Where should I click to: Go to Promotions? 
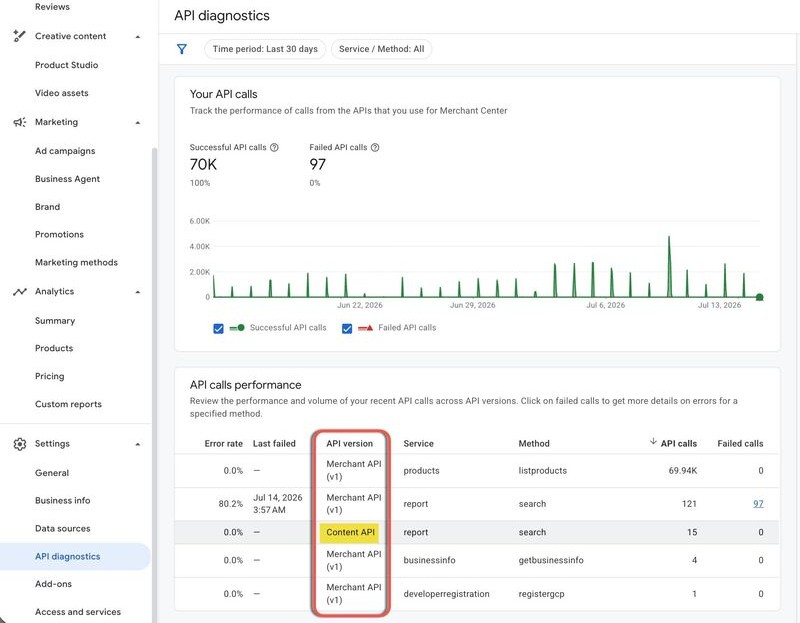point(59,235)
